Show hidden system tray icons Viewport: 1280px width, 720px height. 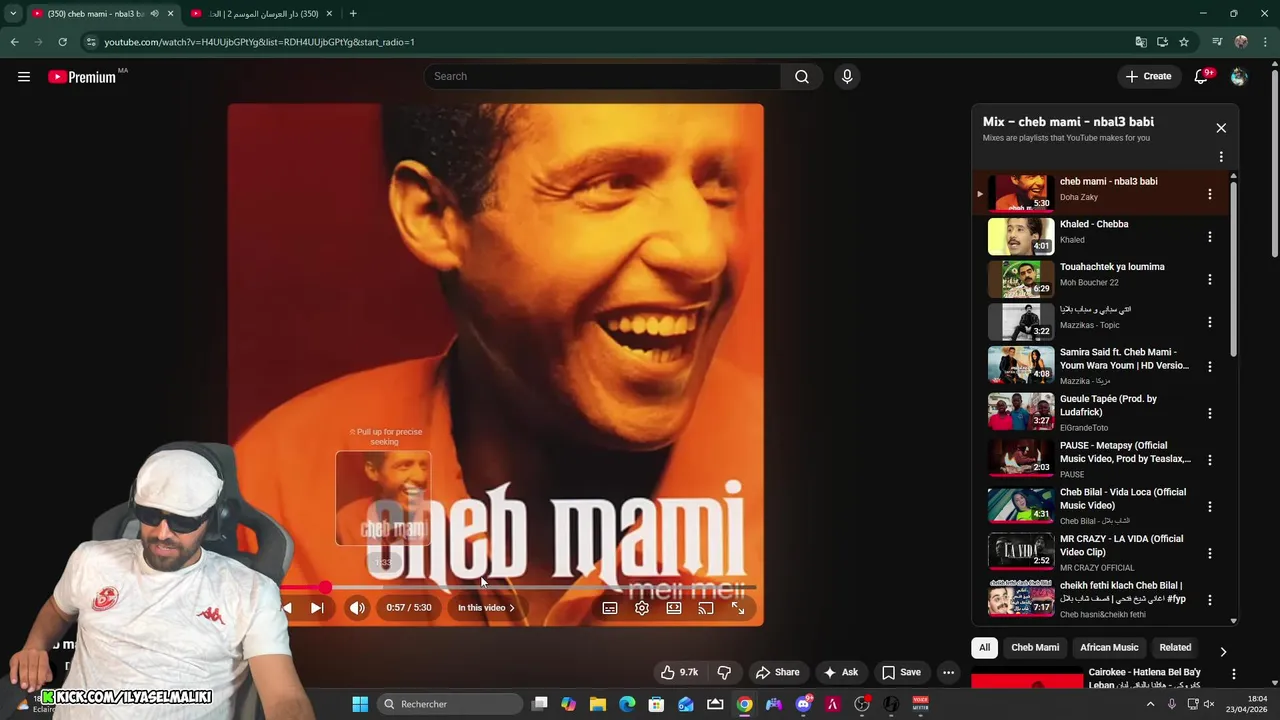point(1150,704)
